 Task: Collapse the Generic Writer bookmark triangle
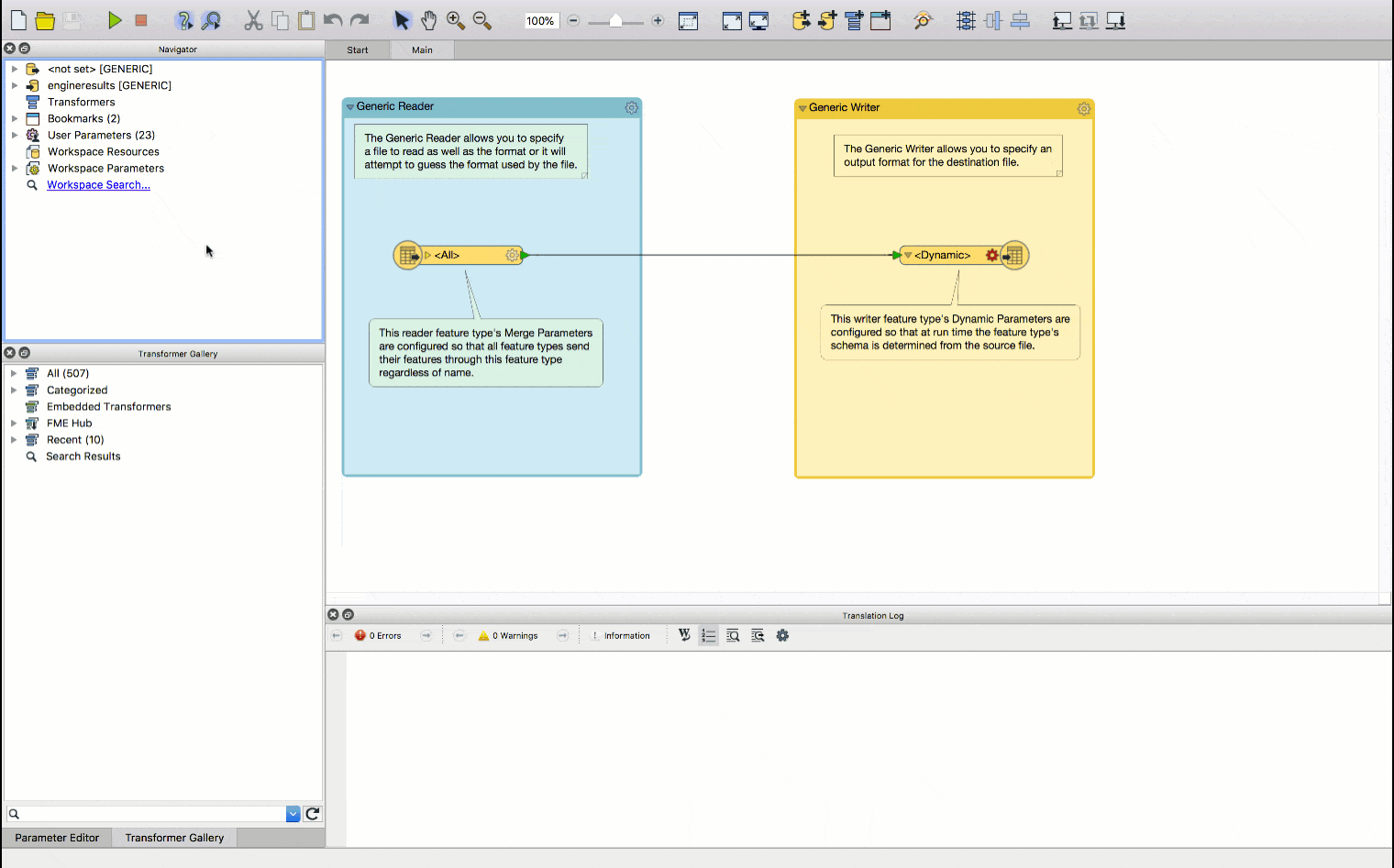tap(802, 108)
